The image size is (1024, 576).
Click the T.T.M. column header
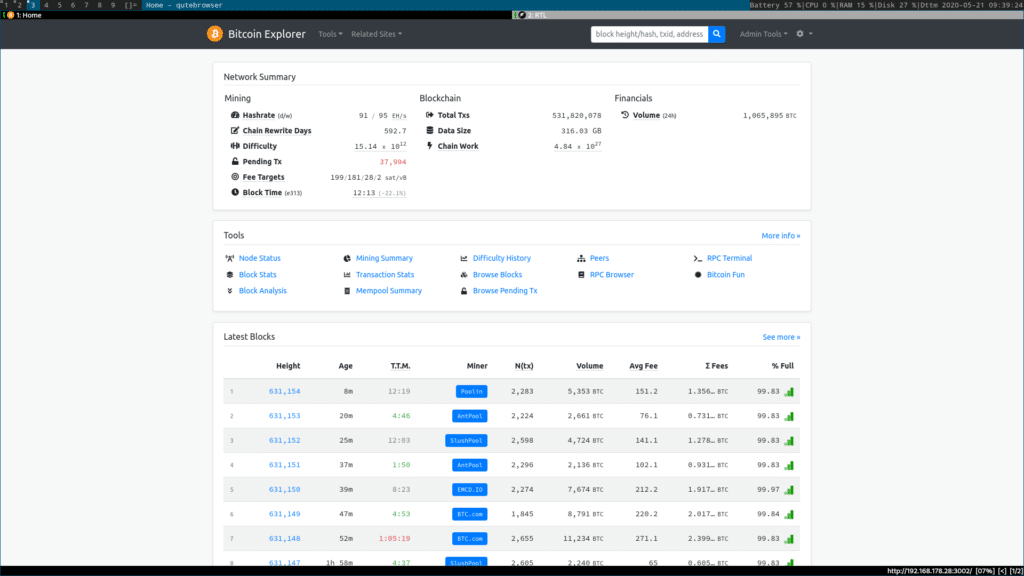coord(400,366)
